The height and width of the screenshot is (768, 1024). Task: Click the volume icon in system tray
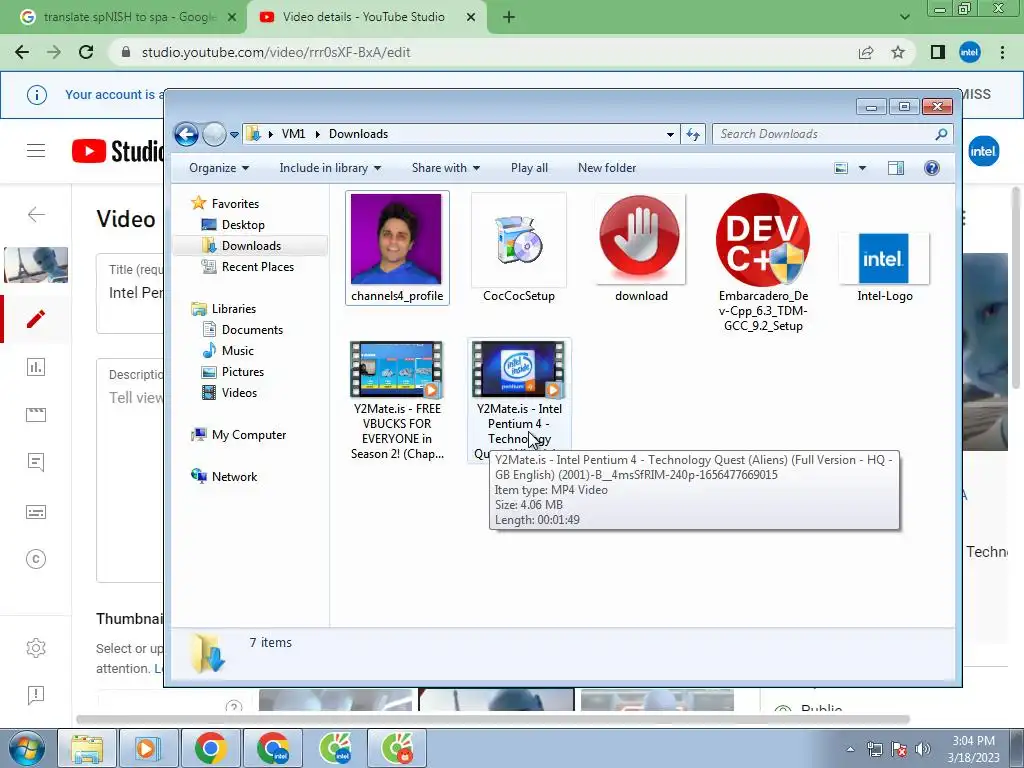click(x=923, y=749)
